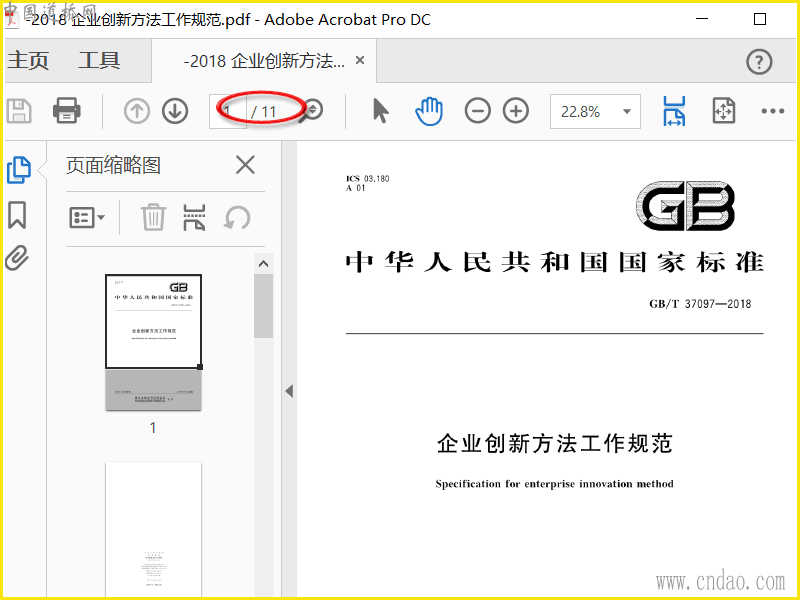The height and width of the screenshot is (600, 800).
Task: Switch to the 工具 tab
Action: click(x=99, y=60)
